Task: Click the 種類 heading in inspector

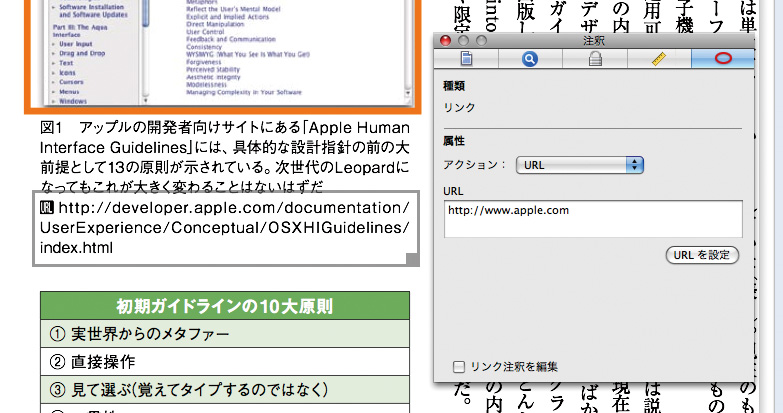Action: pyautogui.click(x=454, y=86)
